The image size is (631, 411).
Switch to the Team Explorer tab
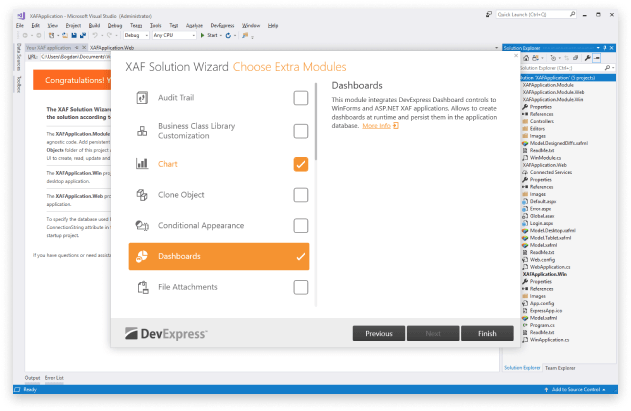pyautogui.click(x=560, y=368)
